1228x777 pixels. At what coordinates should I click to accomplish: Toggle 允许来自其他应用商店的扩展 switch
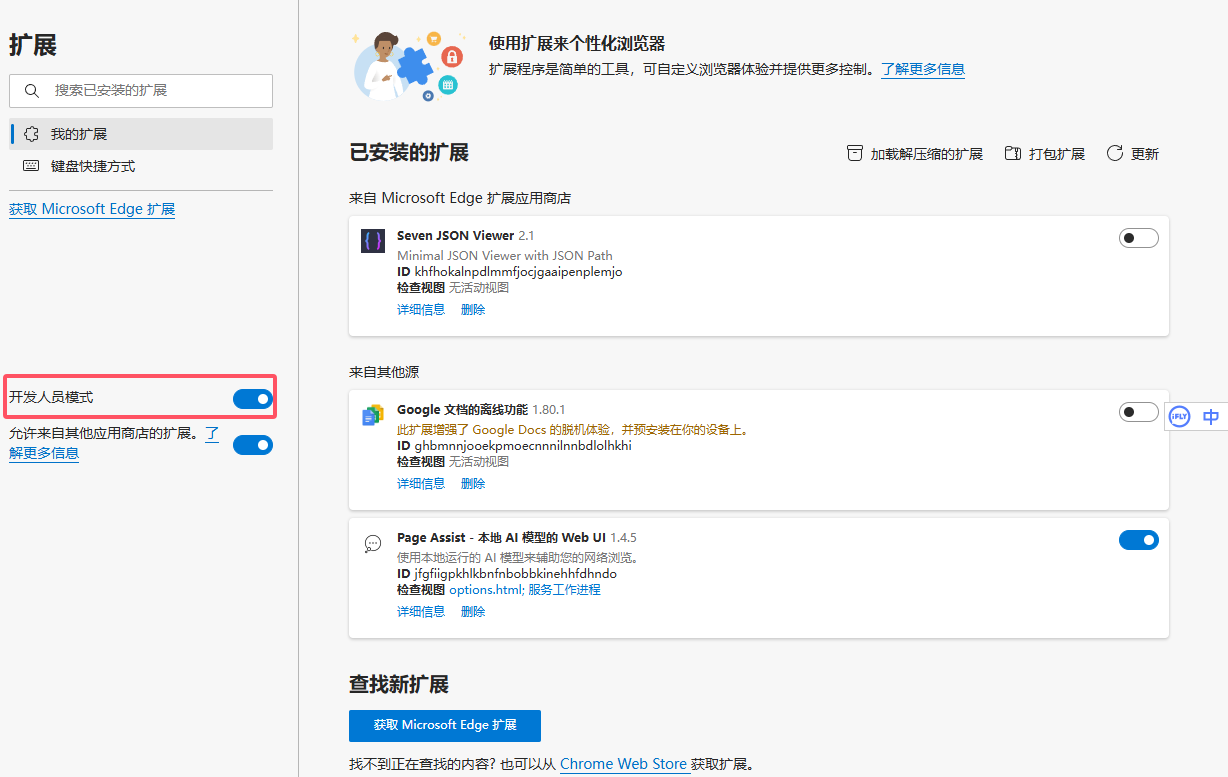[252, 445]
